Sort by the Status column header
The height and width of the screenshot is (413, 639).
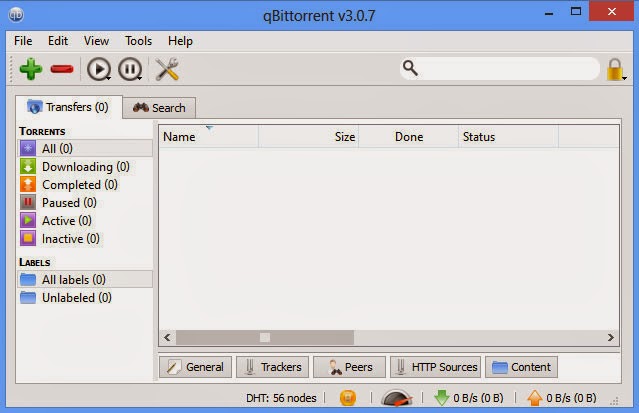click(x=508, y=137)
